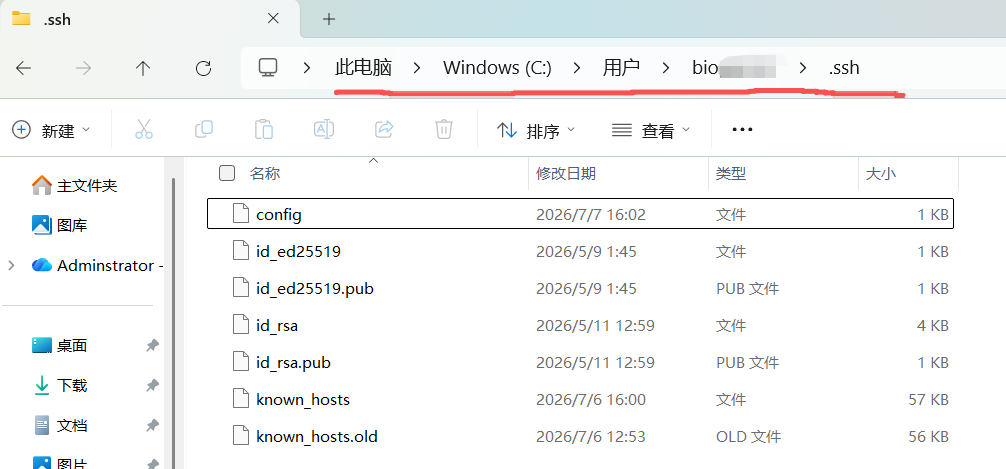Open 主文件夹 in sidebar
Image resolution: width=1006 pixels, height=469 pixels.
click(74, 186)
